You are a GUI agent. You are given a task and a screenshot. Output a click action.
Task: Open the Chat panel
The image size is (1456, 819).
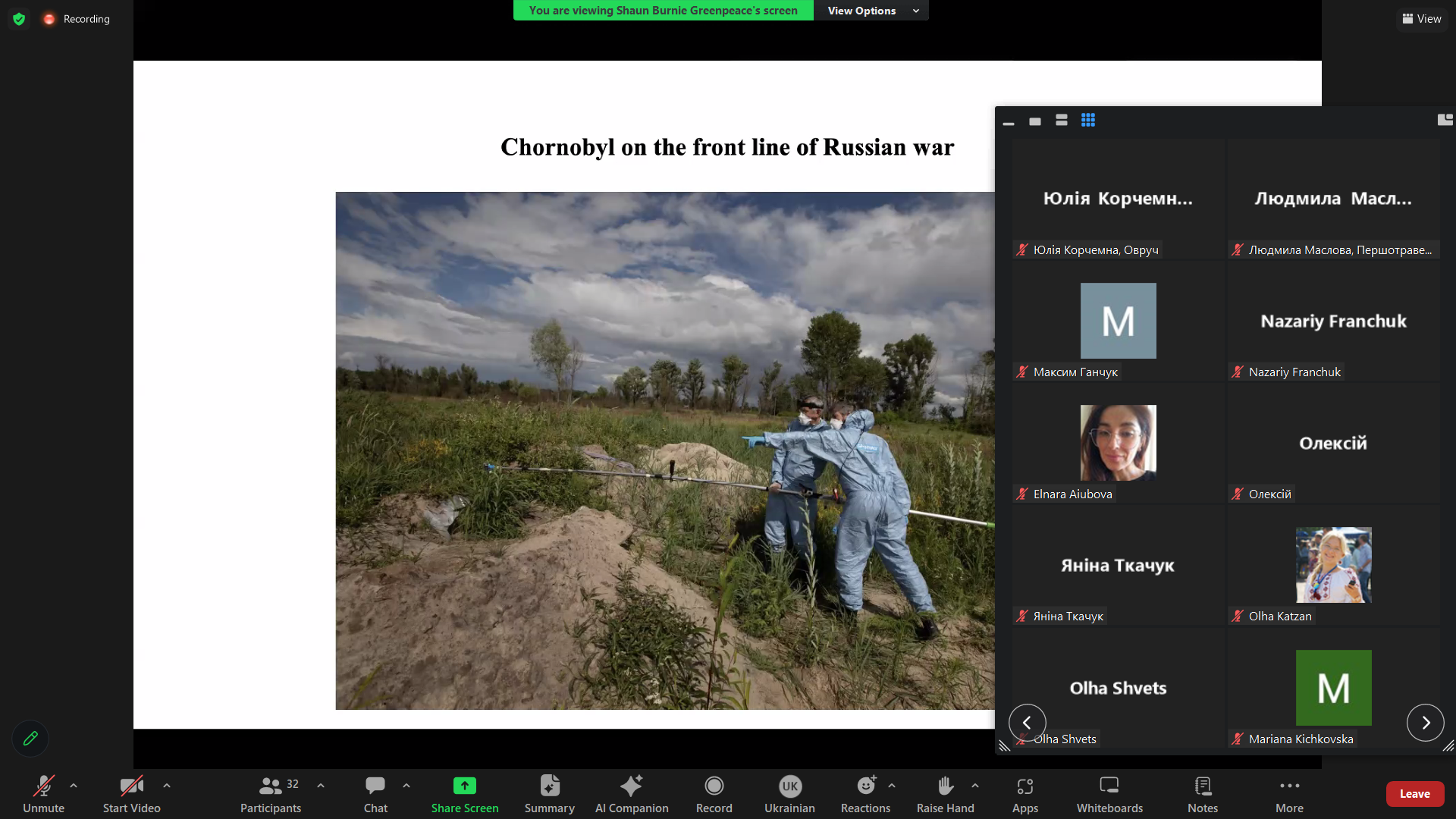point(375,793)
